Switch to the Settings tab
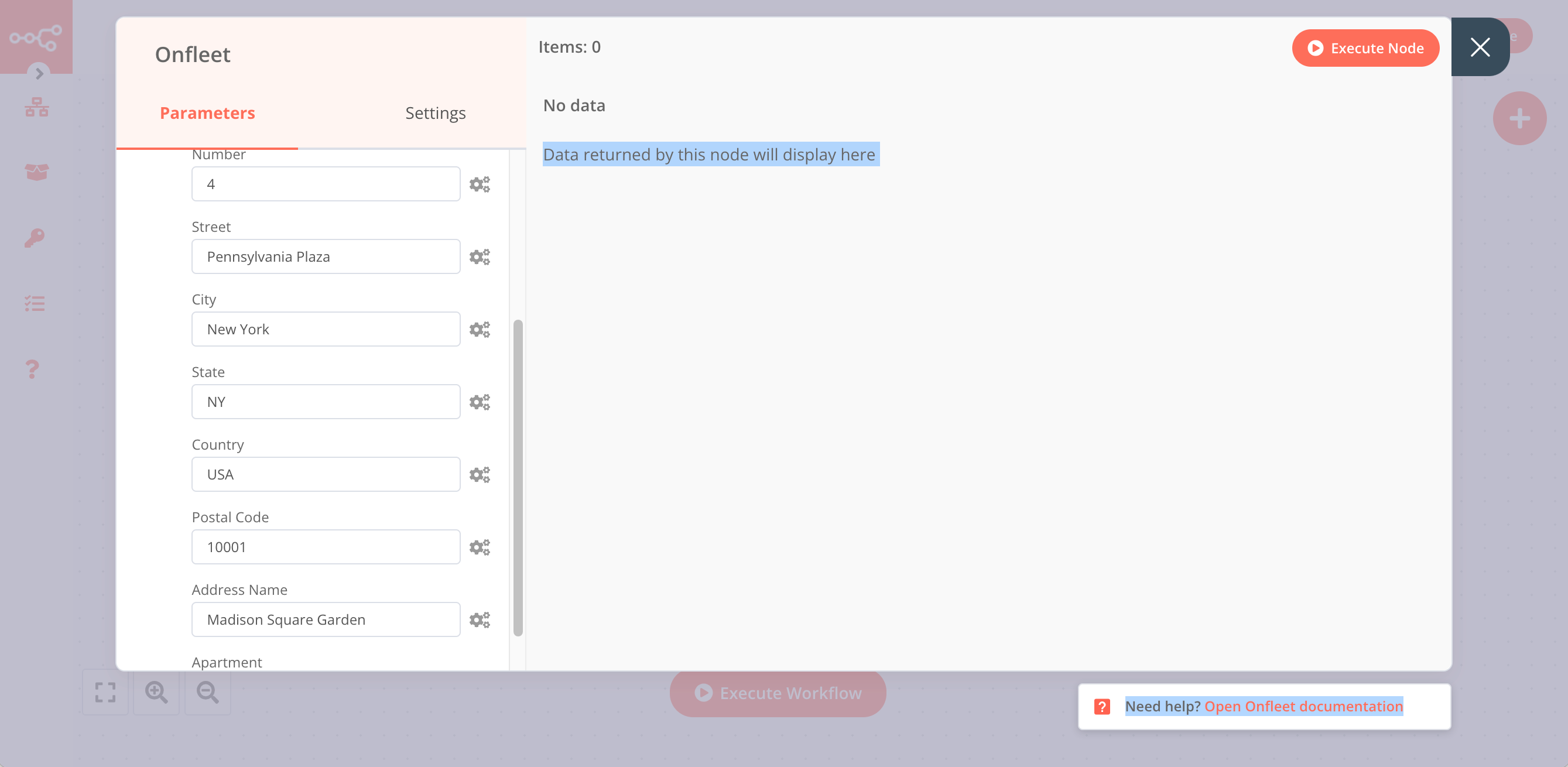Screen dimensions: 1568x767 pyautogui.click(x=435, y=113)
